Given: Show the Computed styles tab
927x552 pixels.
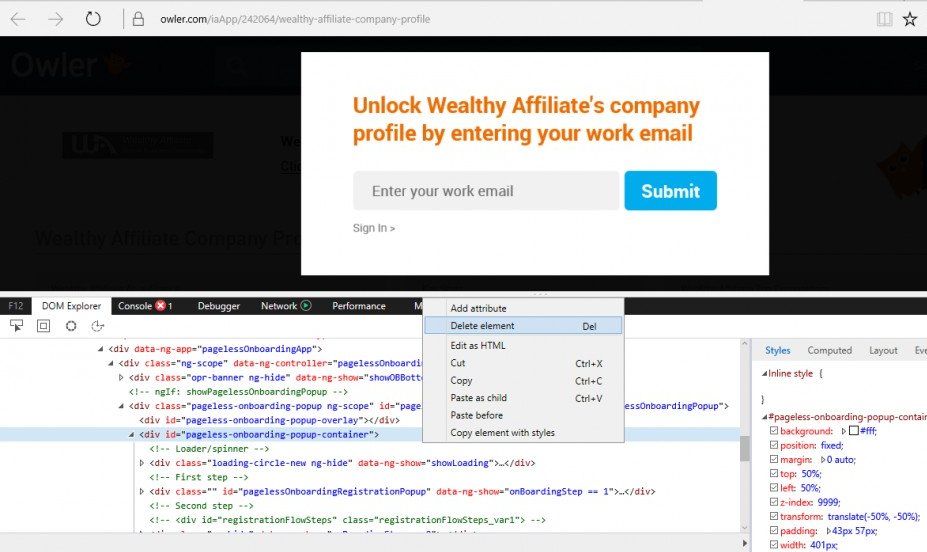Looking at the screenshot, I should pyautogui.click(x=829, y=350).
